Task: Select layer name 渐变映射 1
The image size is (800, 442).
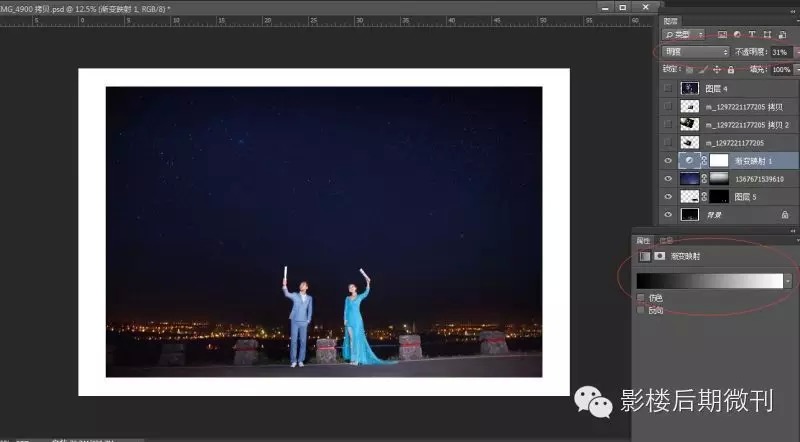Action: 753,161
